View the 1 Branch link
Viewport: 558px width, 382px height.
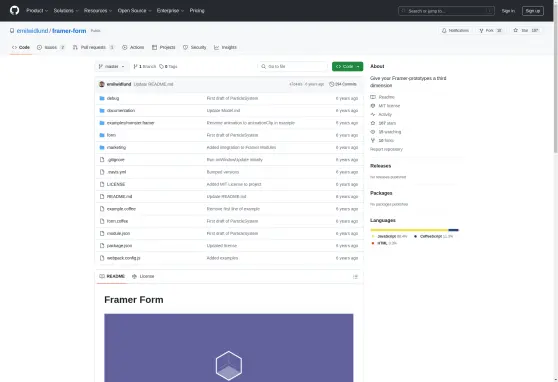click(145, 67)
